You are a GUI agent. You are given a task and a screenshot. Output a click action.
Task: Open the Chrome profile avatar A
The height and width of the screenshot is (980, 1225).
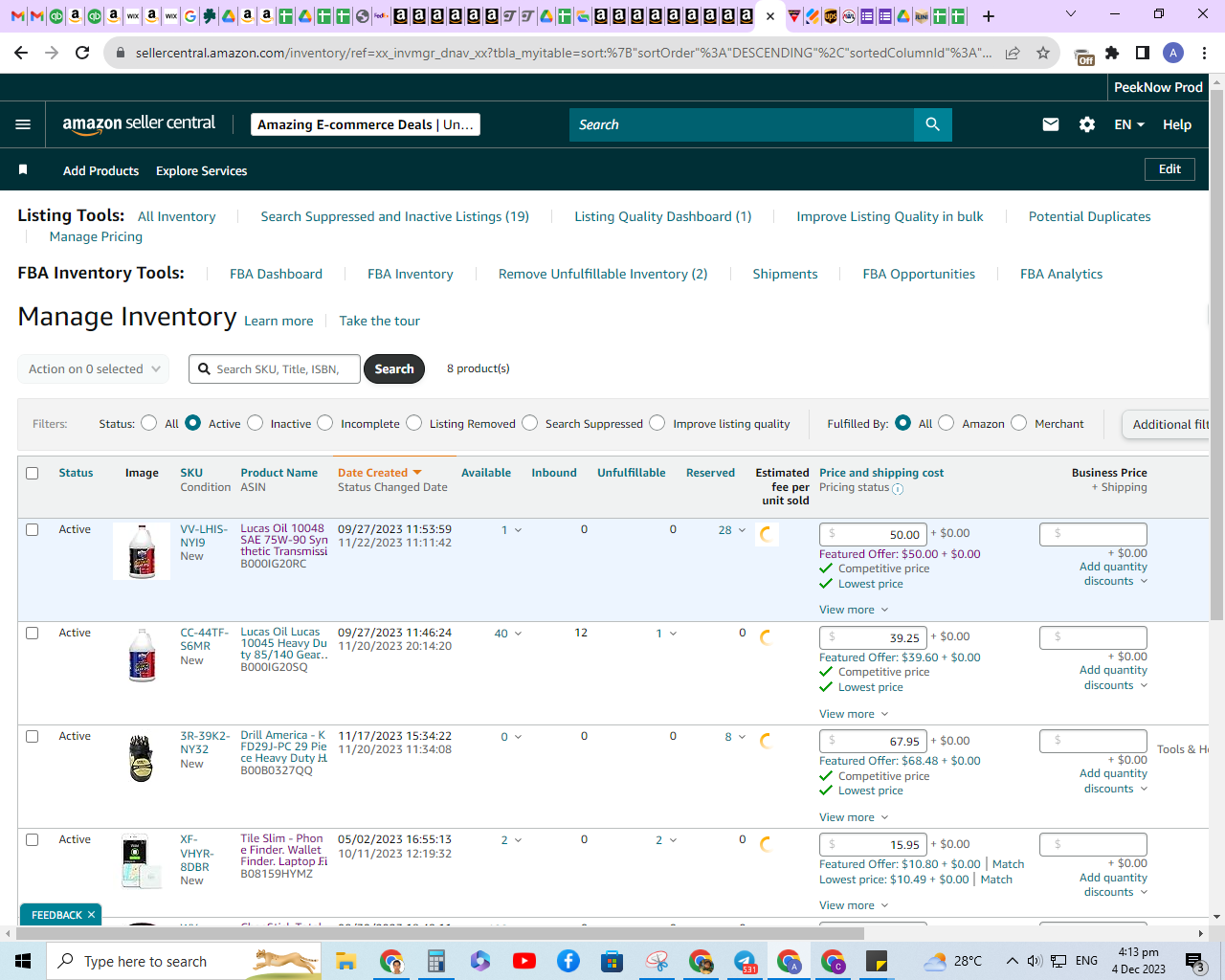tap(1173, 53)
